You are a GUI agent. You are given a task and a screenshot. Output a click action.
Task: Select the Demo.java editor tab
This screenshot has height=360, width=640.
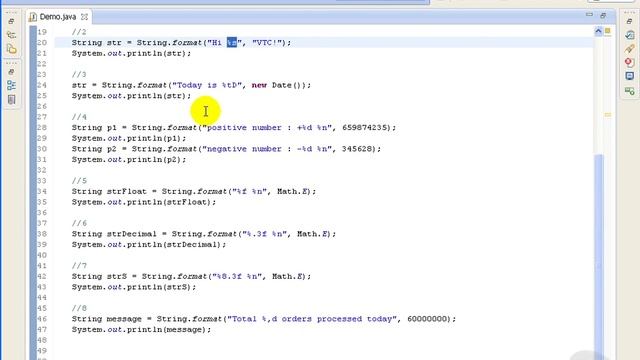(58, 17)
